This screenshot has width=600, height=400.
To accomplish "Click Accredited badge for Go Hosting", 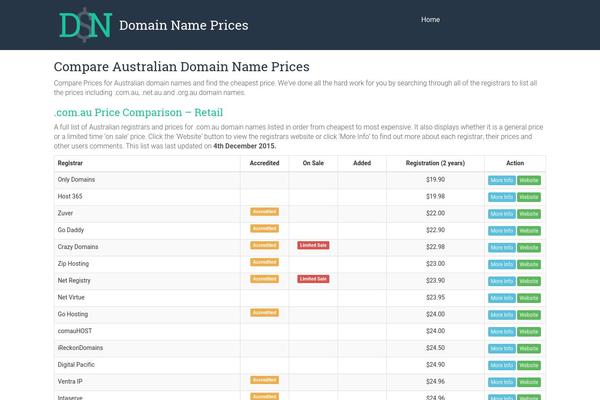I will [x=264, y=313].
